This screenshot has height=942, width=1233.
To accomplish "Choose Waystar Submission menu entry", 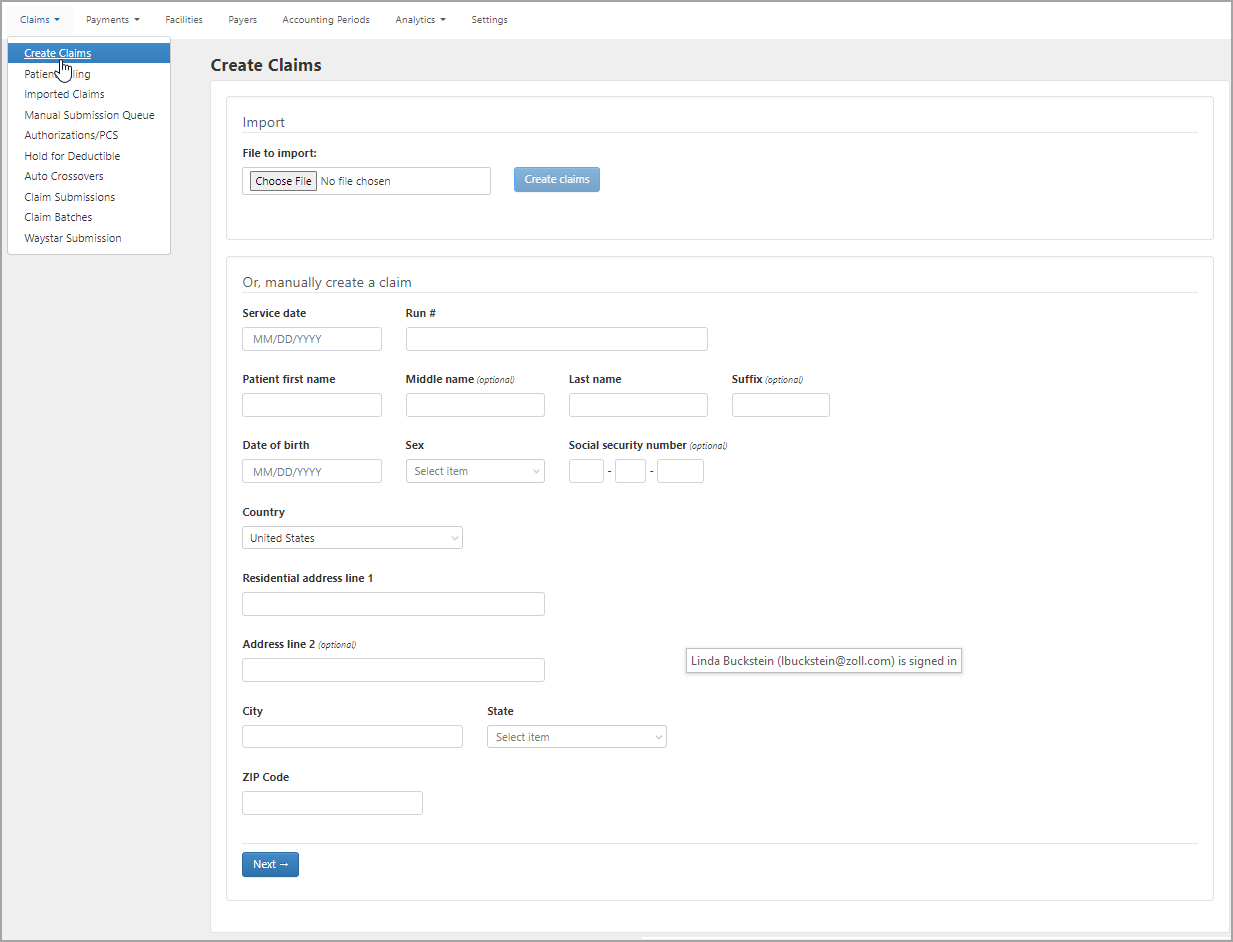I will 89,238.
